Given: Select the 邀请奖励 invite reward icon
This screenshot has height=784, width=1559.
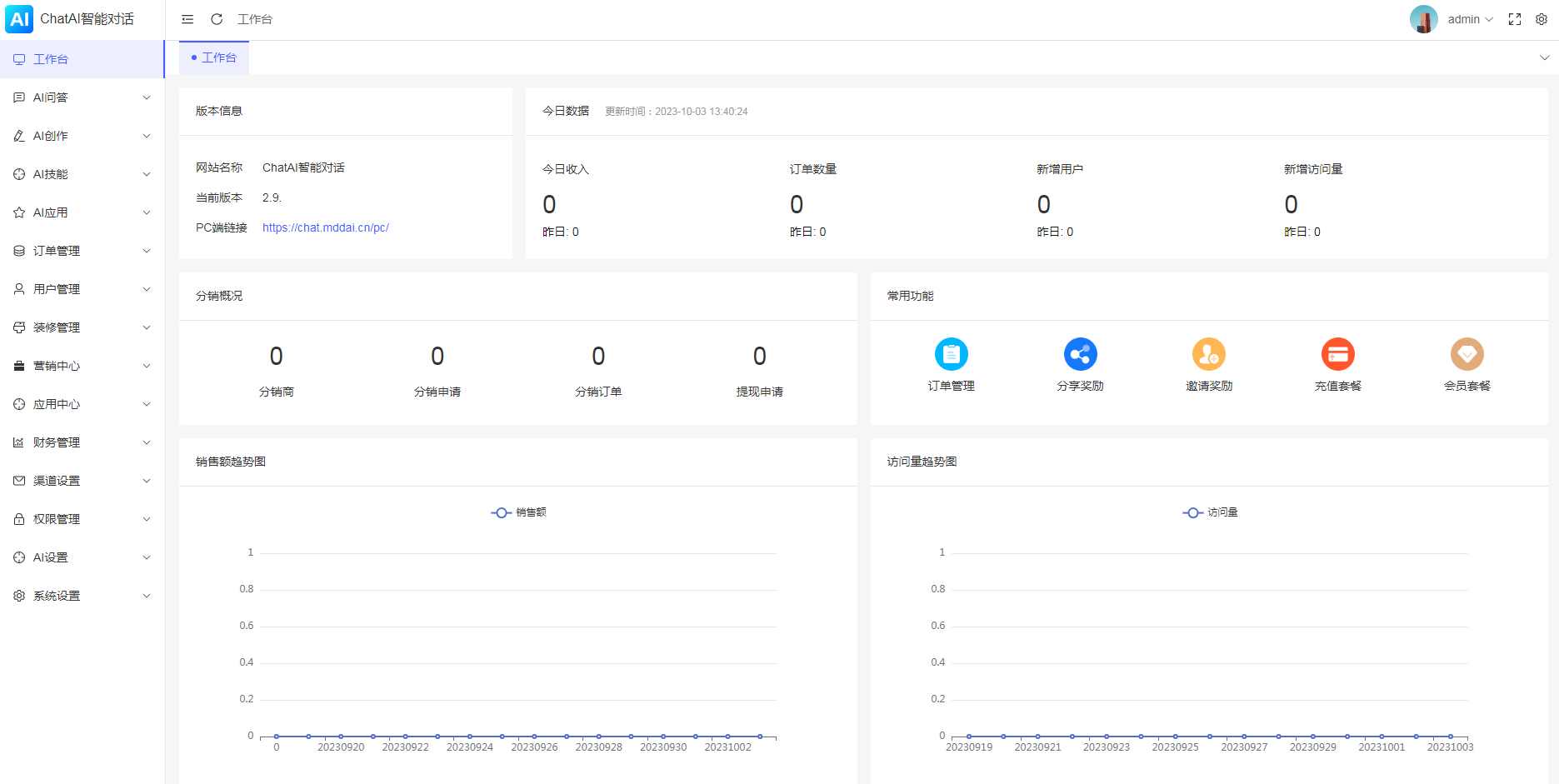Looking at the screenshot, I should pos(1209,353).
